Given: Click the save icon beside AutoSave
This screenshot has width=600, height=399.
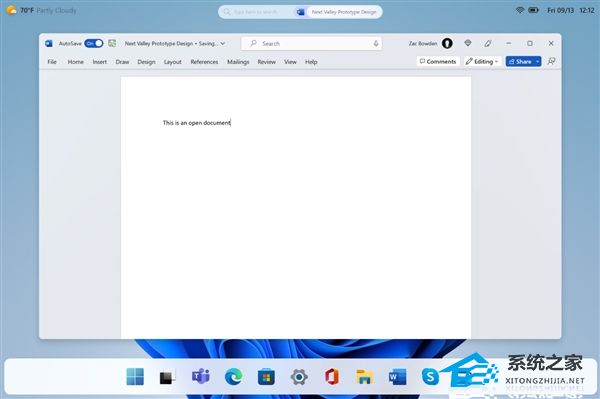Looking at the screenshot, I should [112, 43].
